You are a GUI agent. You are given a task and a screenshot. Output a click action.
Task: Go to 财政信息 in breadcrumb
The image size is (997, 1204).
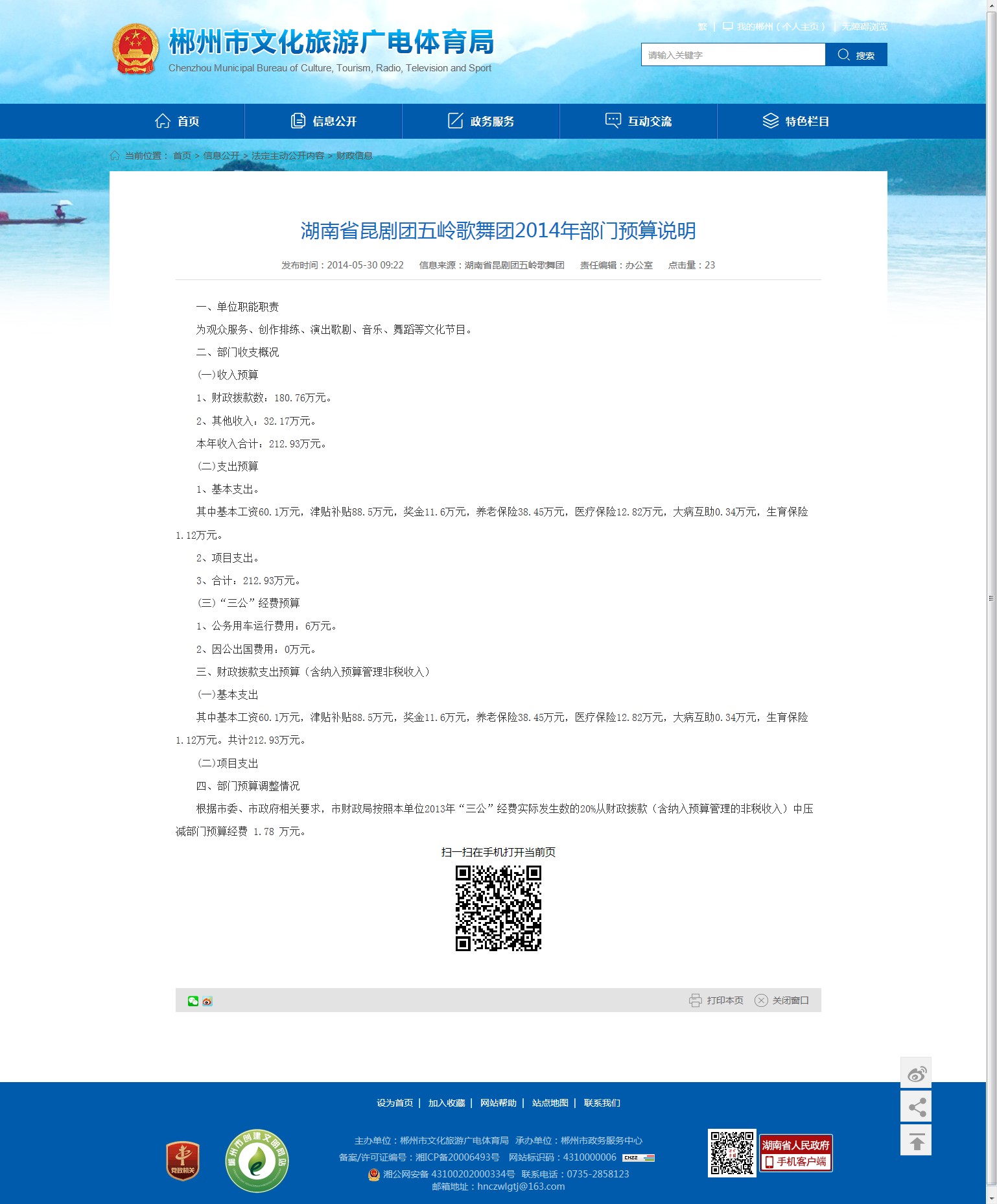tap(354, 156)
